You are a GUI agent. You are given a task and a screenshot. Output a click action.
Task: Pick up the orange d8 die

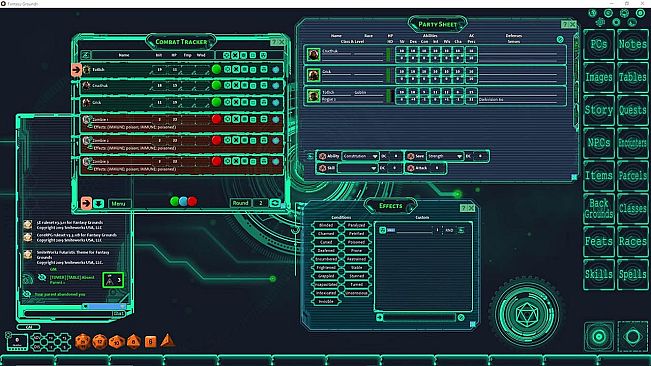point(134,342)
